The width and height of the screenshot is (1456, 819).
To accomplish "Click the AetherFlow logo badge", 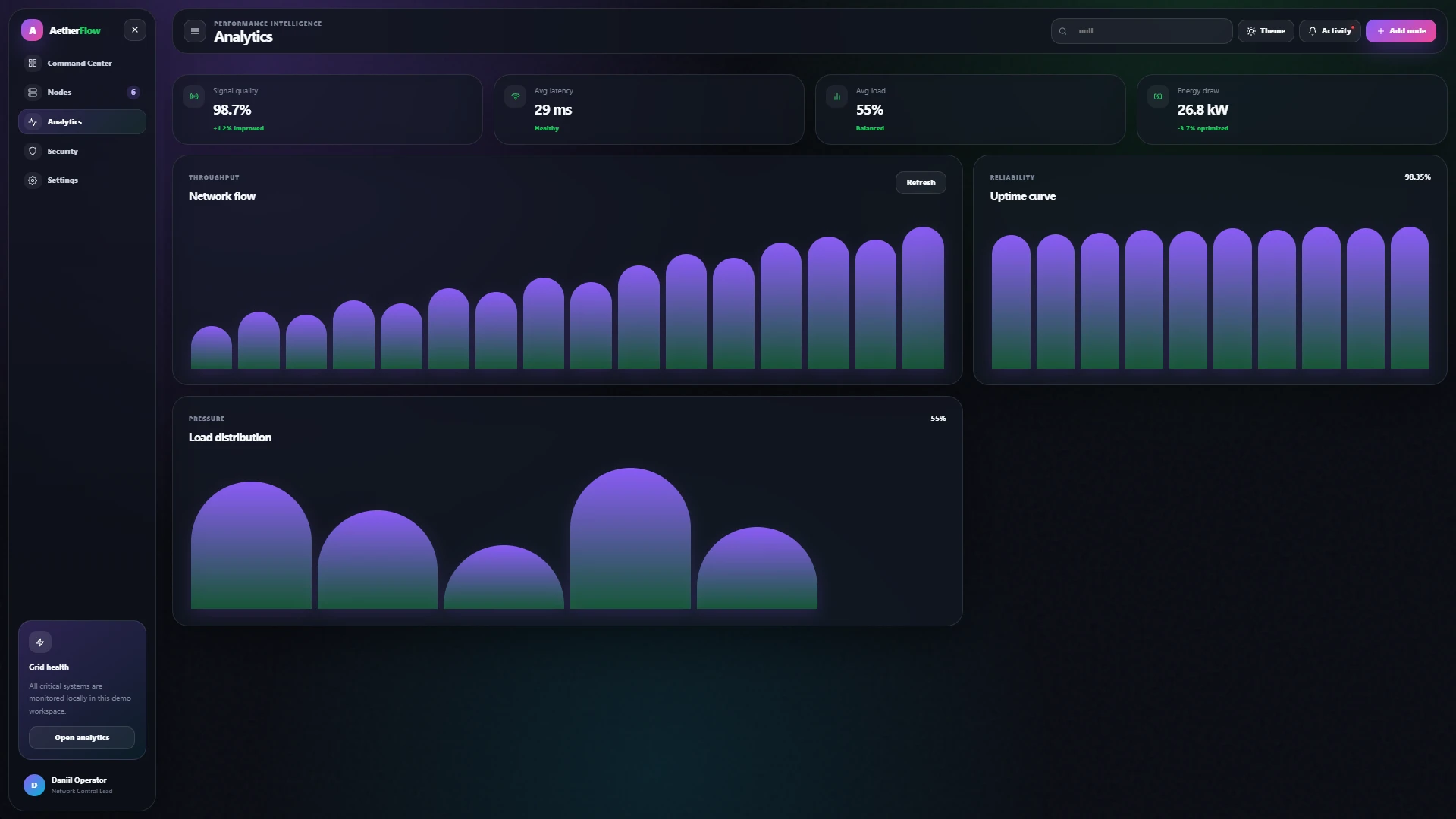I will [32, 30].
